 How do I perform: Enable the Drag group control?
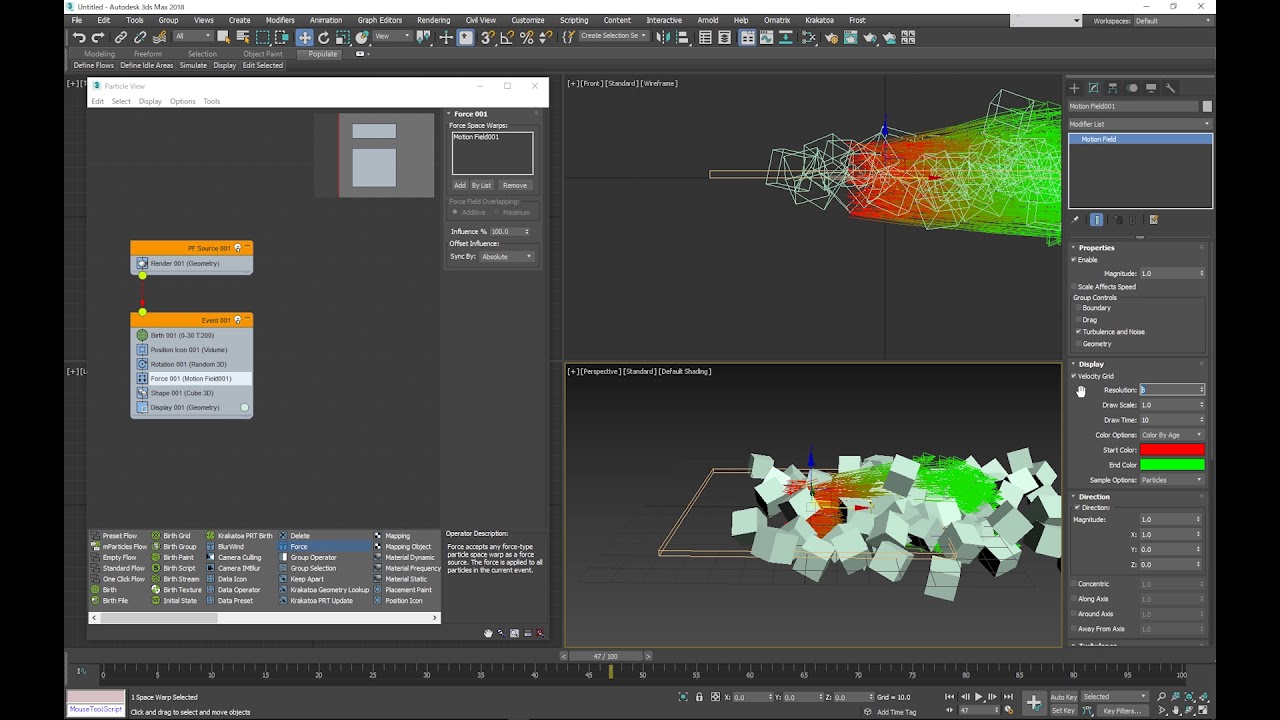point(1079,320)
